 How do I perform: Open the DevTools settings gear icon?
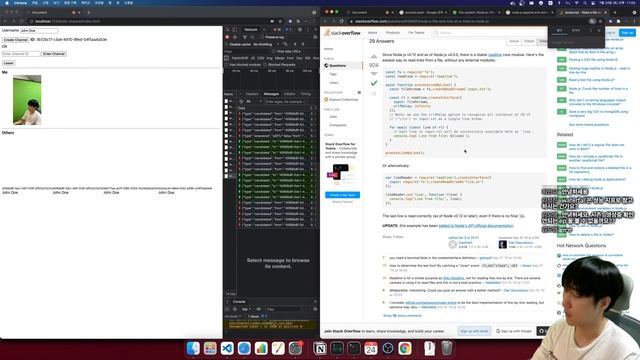click(300, 30)
